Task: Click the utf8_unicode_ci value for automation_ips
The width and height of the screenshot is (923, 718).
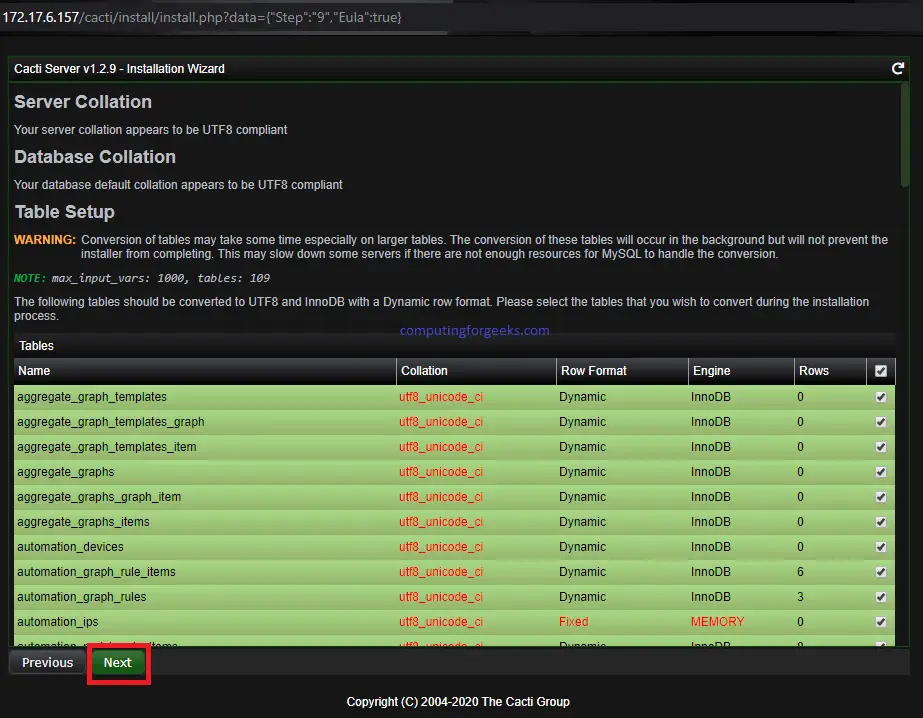Action: (x=441, y=622)
